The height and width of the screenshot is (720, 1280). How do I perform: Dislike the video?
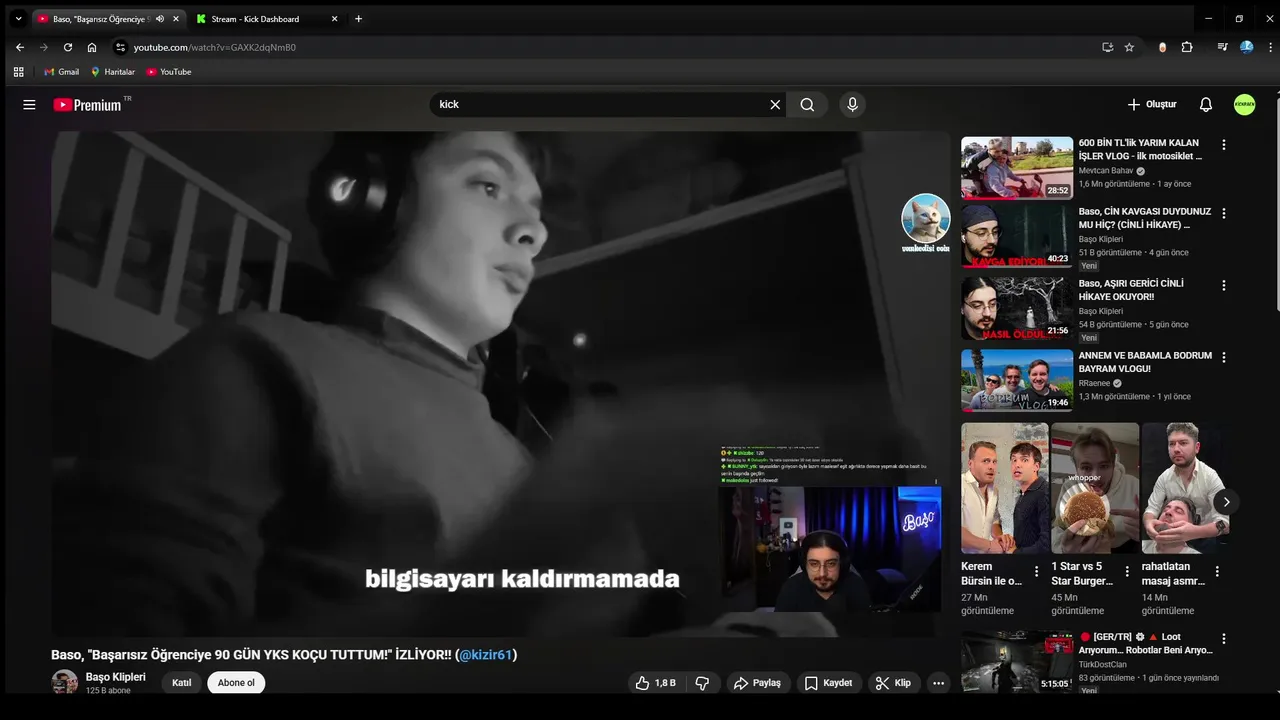coord(702,683)
